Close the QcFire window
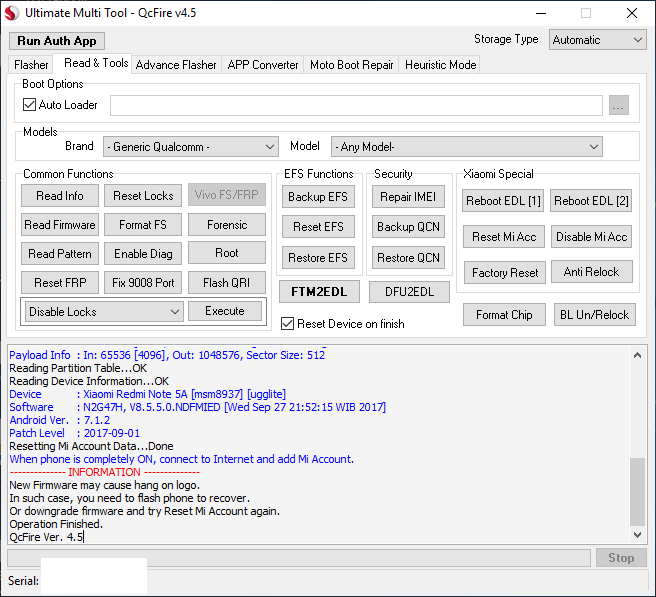 click(632, 13)
